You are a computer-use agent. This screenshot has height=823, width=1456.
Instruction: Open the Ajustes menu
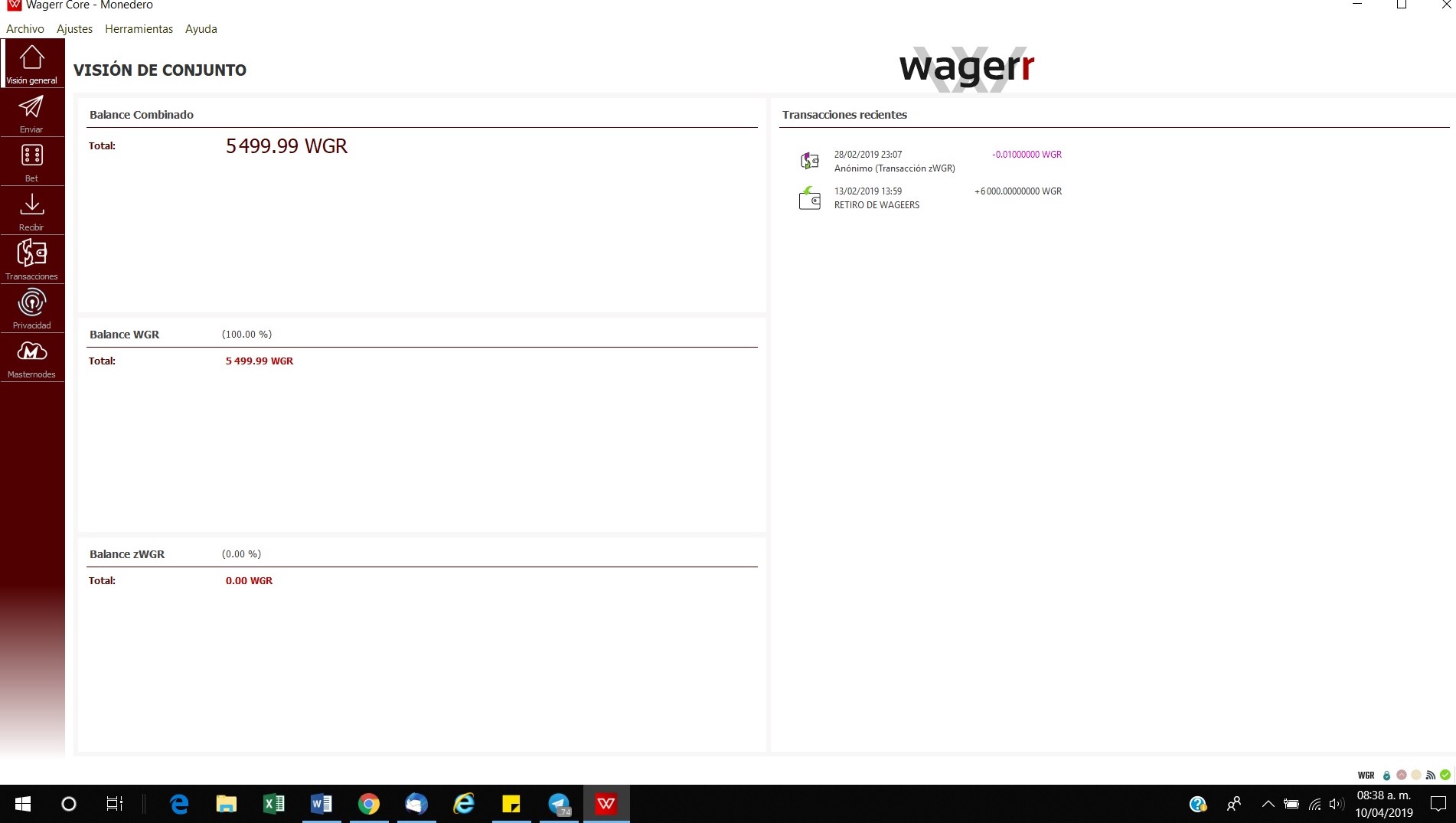click(74, 29)
